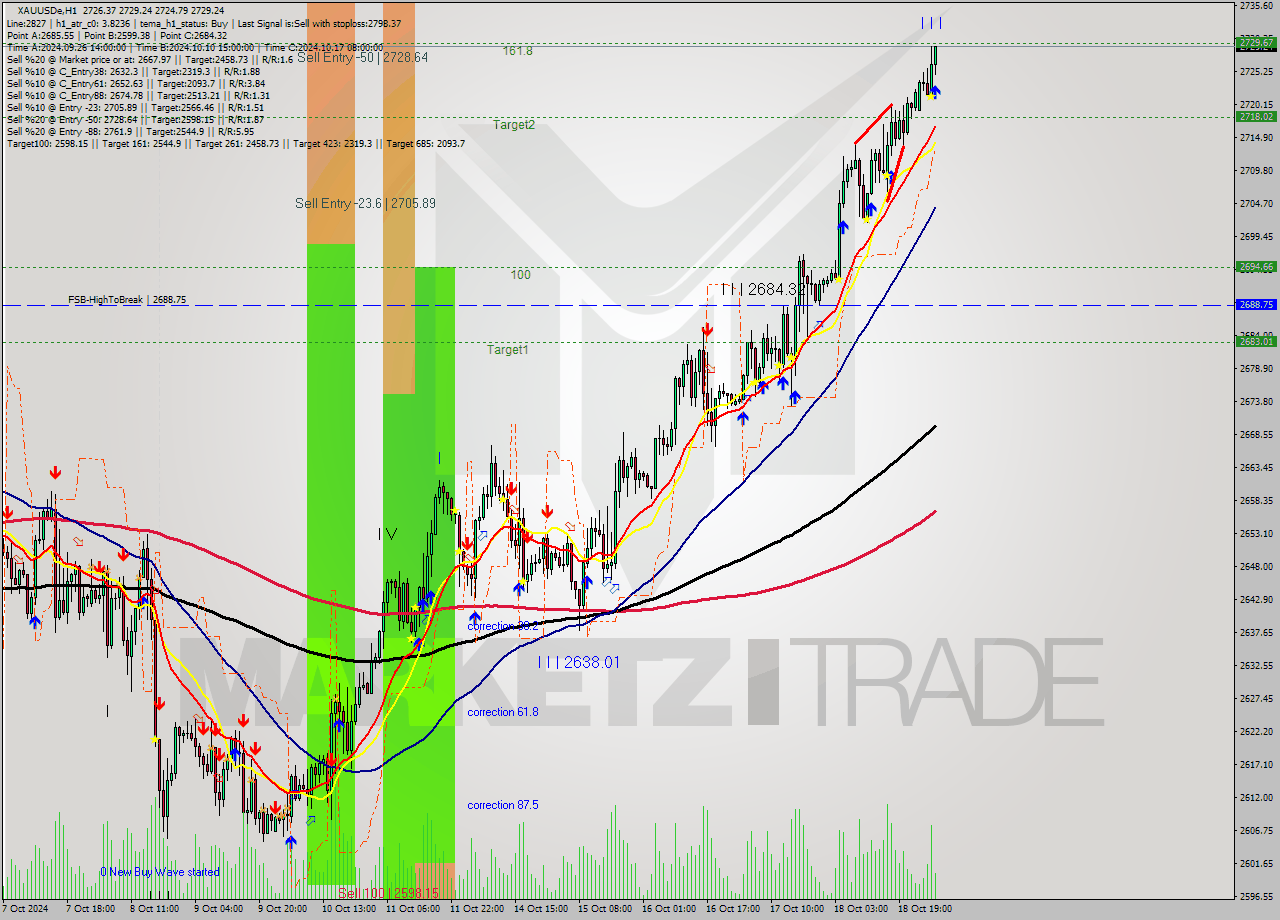
Task: Click the 'FSB-HighToBreak | 2688.75' label
Action: tap(127, 299)
